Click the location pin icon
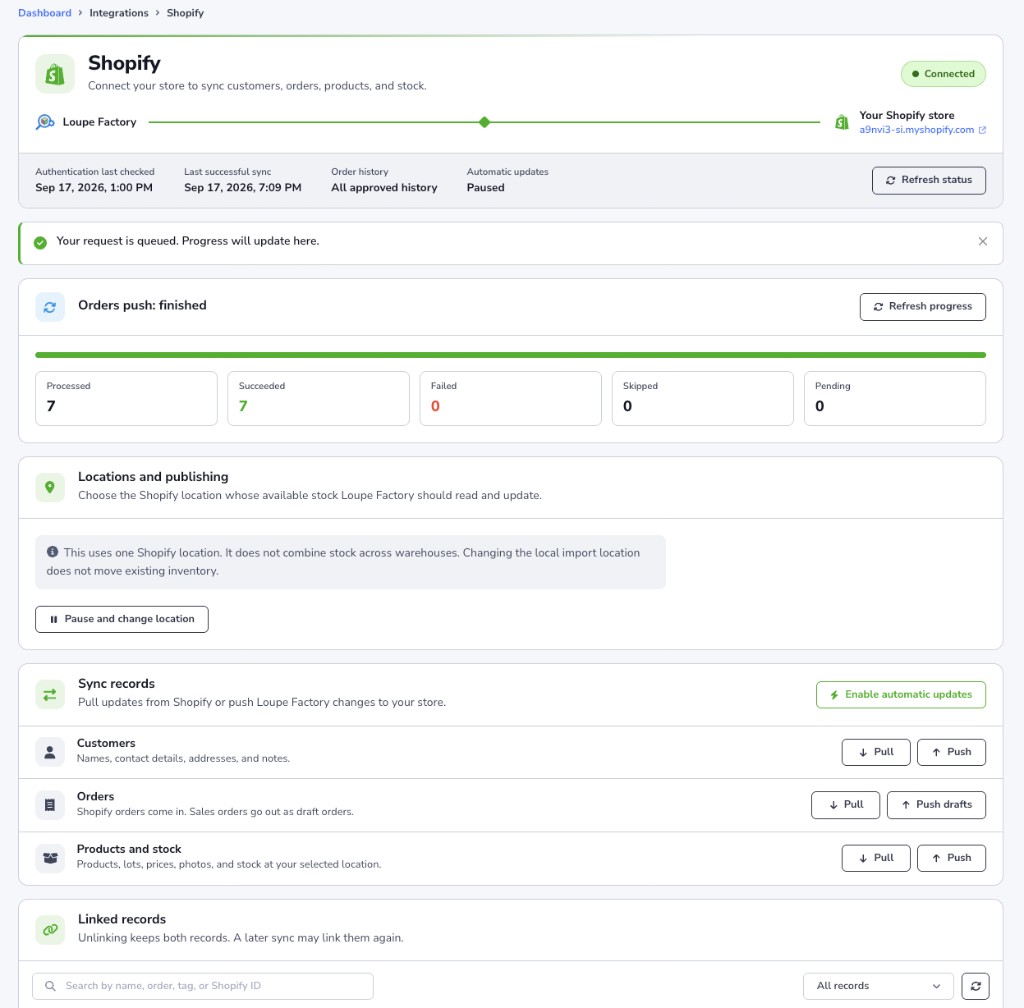Screen dimensions: 1024x1008 (x=50, y=487)
